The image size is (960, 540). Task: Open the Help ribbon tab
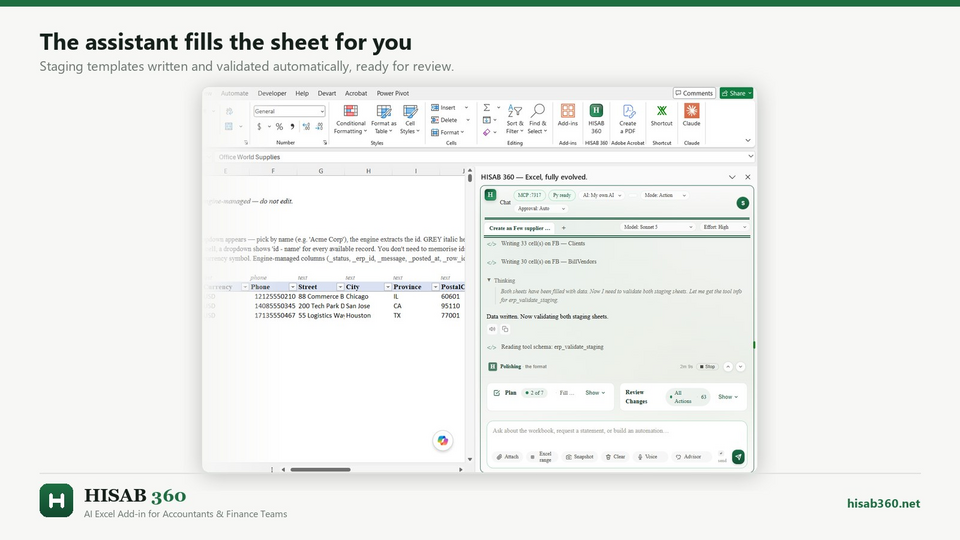pyautogui.click(x=302, y=94)
